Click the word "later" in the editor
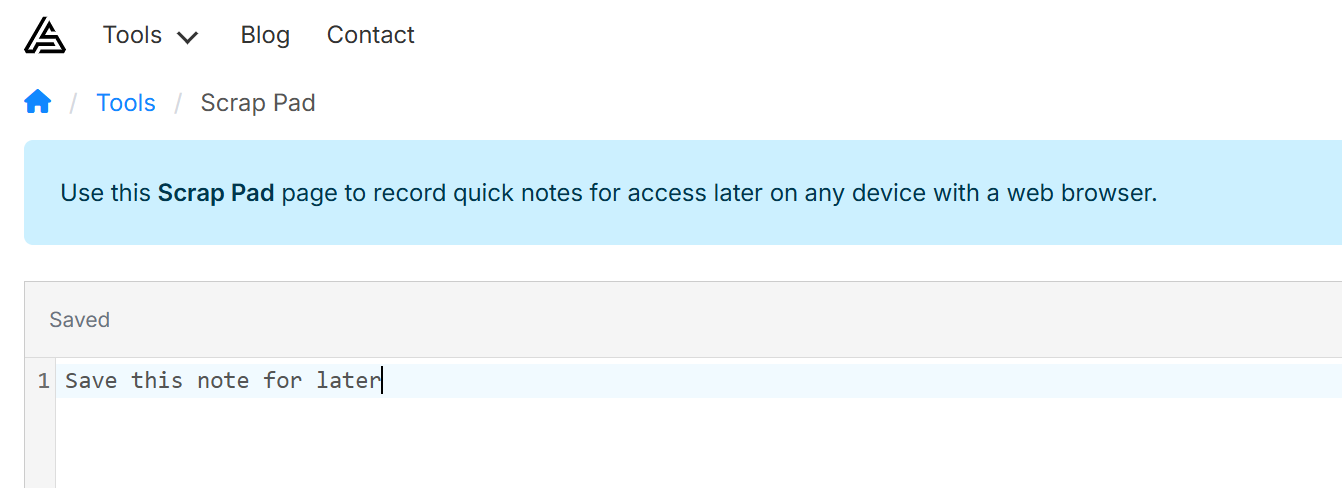This screenshot has width=1342, height=488. pos(348,381)
